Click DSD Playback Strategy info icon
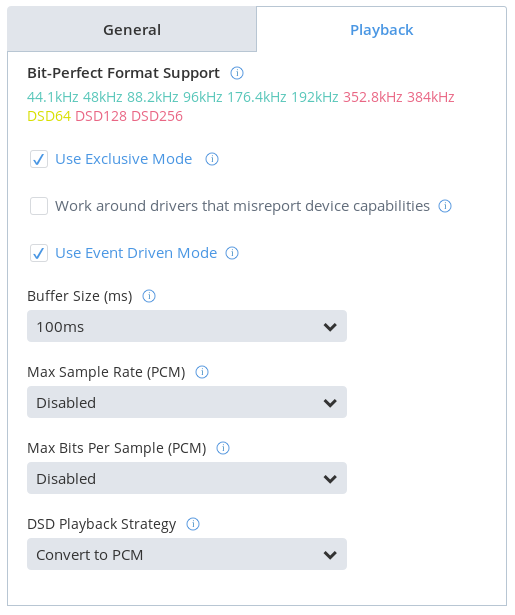The image size is (515, 615). (x=193, y=524)
